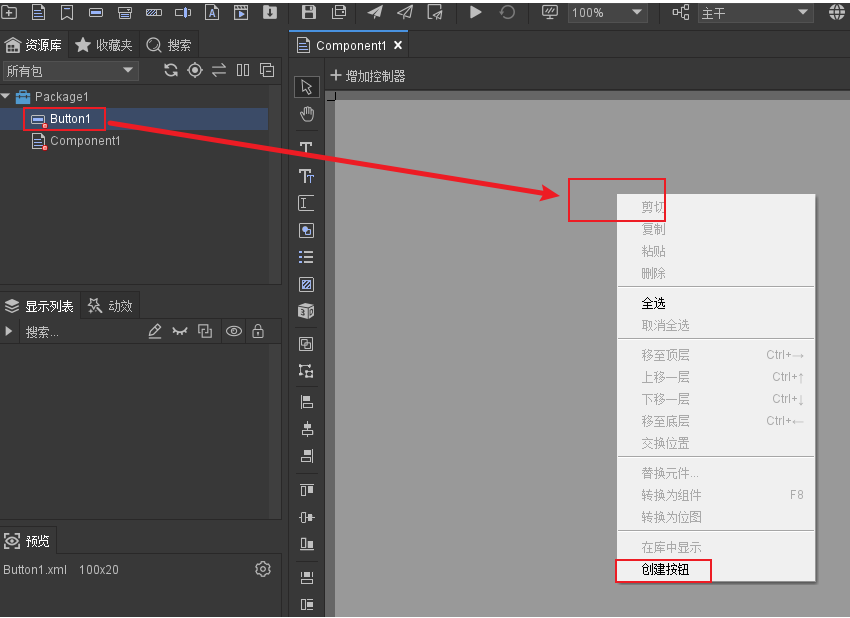Choose 创建按钮 from context menu
850x618 pixels.
click(x=665, y=570)
